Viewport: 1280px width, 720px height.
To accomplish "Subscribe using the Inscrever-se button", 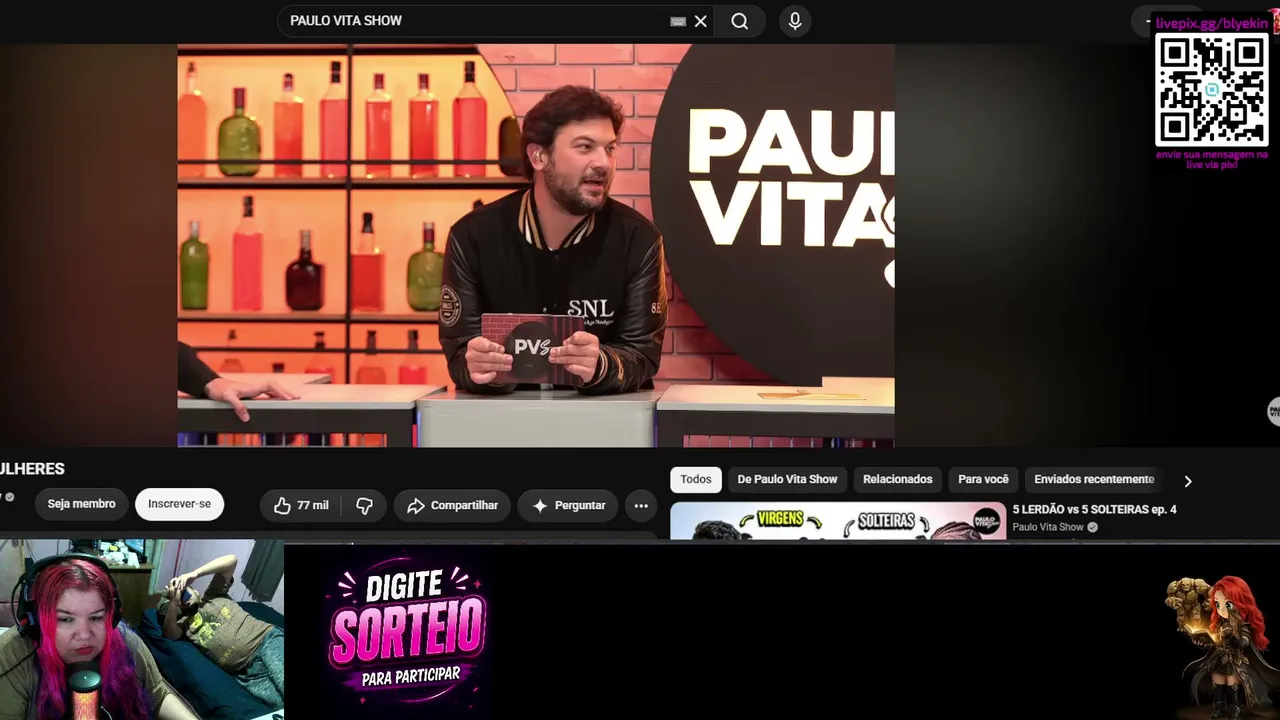I will pos(179,504).
